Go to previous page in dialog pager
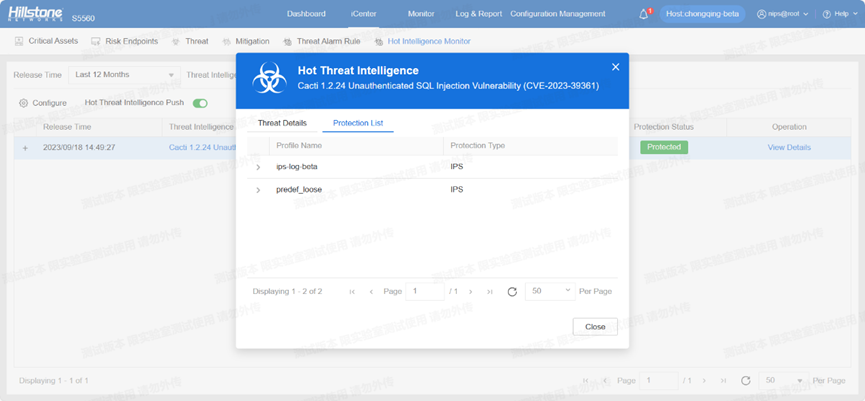The image size is (865, 401). click(x=371, y=292)
